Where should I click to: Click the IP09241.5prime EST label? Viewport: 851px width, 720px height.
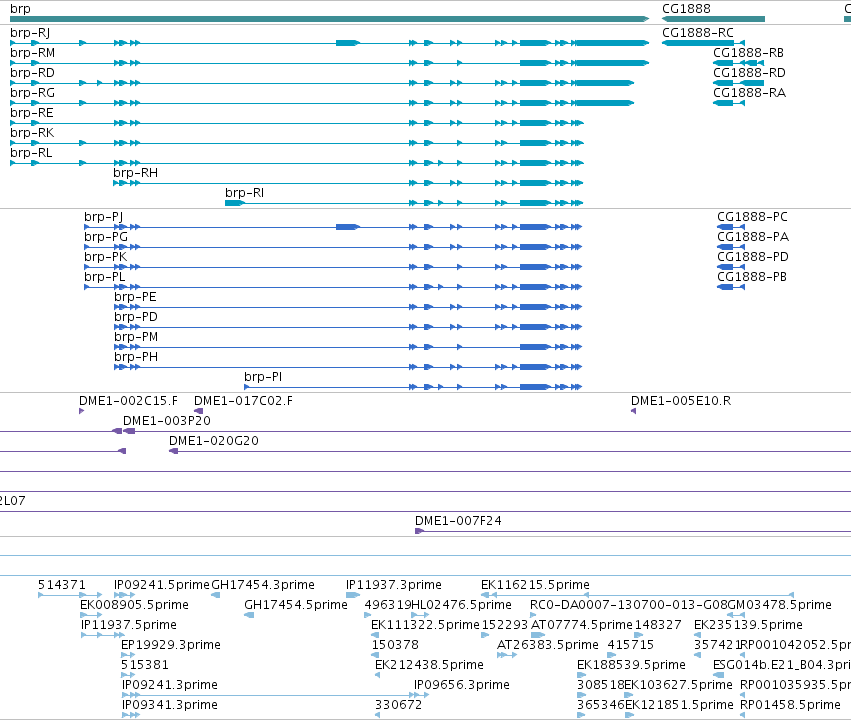[162, 585]
